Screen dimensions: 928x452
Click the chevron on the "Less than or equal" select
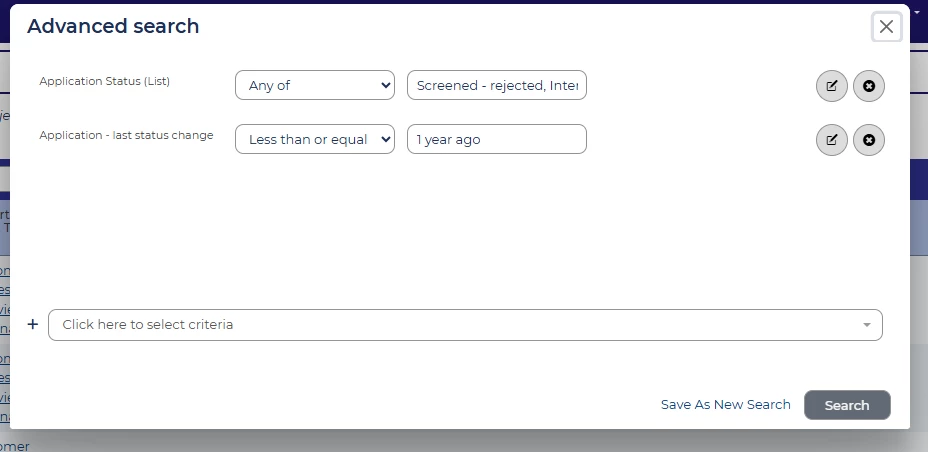pyautogui.click(x=386, y=140)
